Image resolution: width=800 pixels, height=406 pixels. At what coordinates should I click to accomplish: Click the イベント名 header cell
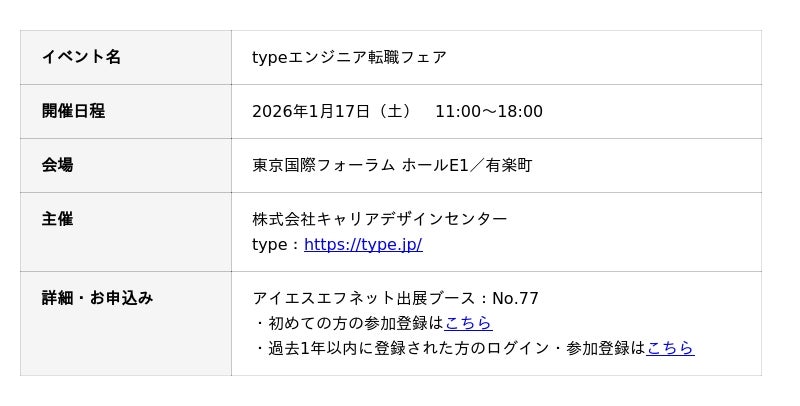(x=81, y=57)
